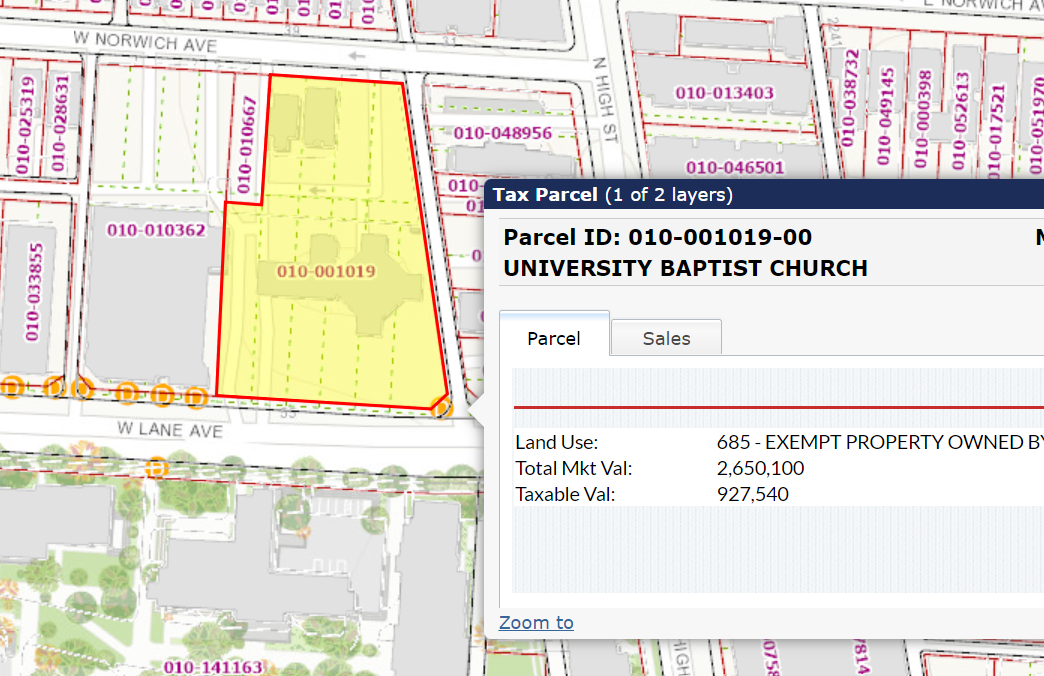Click the highlighted parcel label 010-001019
The height and width of the screenshot is (676, 1044).
[326, 271]
